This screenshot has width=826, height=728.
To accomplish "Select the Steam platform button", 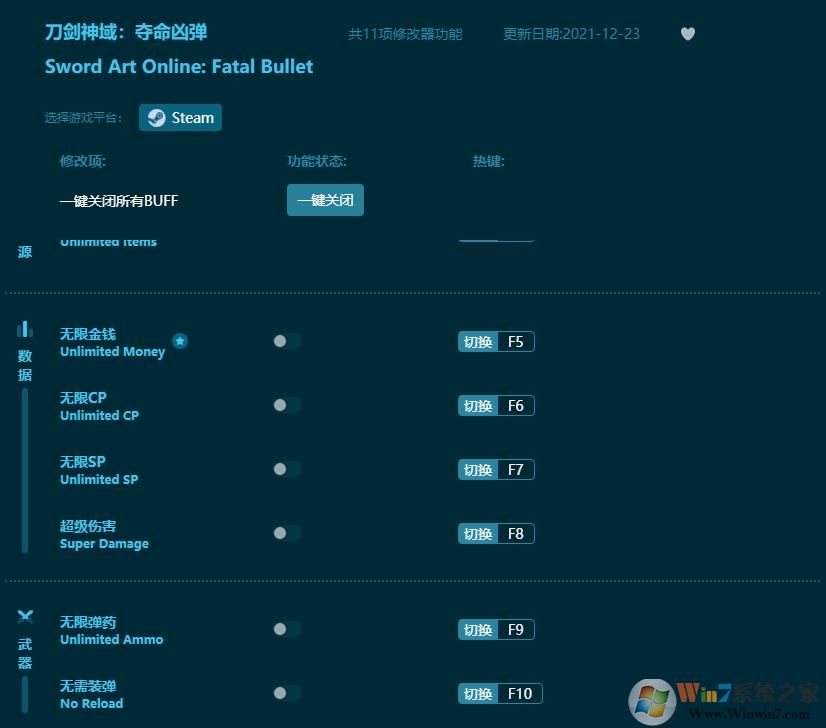I will click(x=180, y=117).
